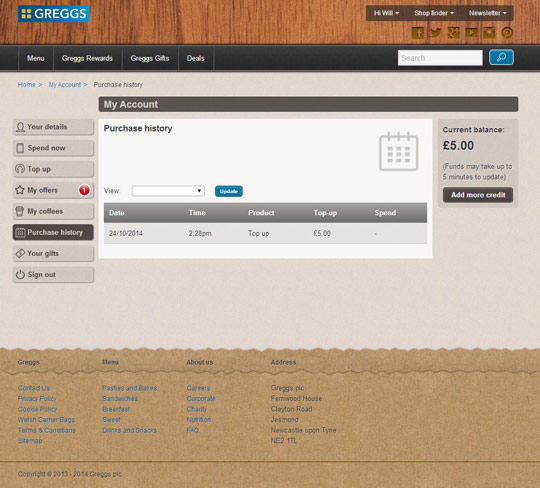
Task: Open the Breakfast footer link
Action: point(116,409)
